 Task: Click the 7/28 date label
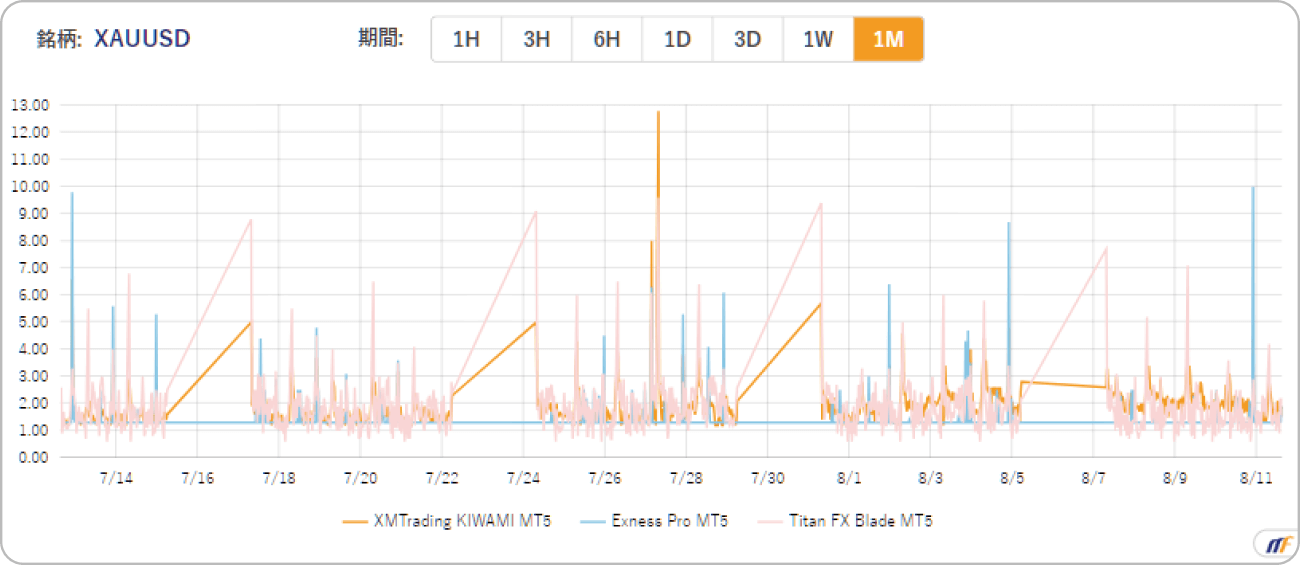[x=686, y=478]
